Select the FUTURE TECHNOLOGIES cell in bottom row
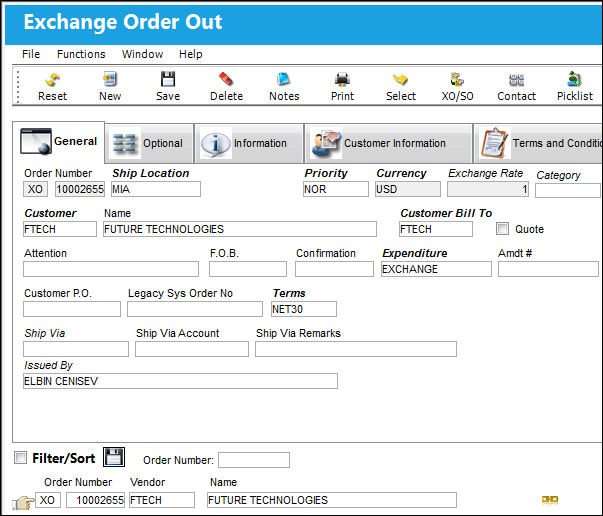This screenshot has height=516, width=603. [x=331, y=500]
